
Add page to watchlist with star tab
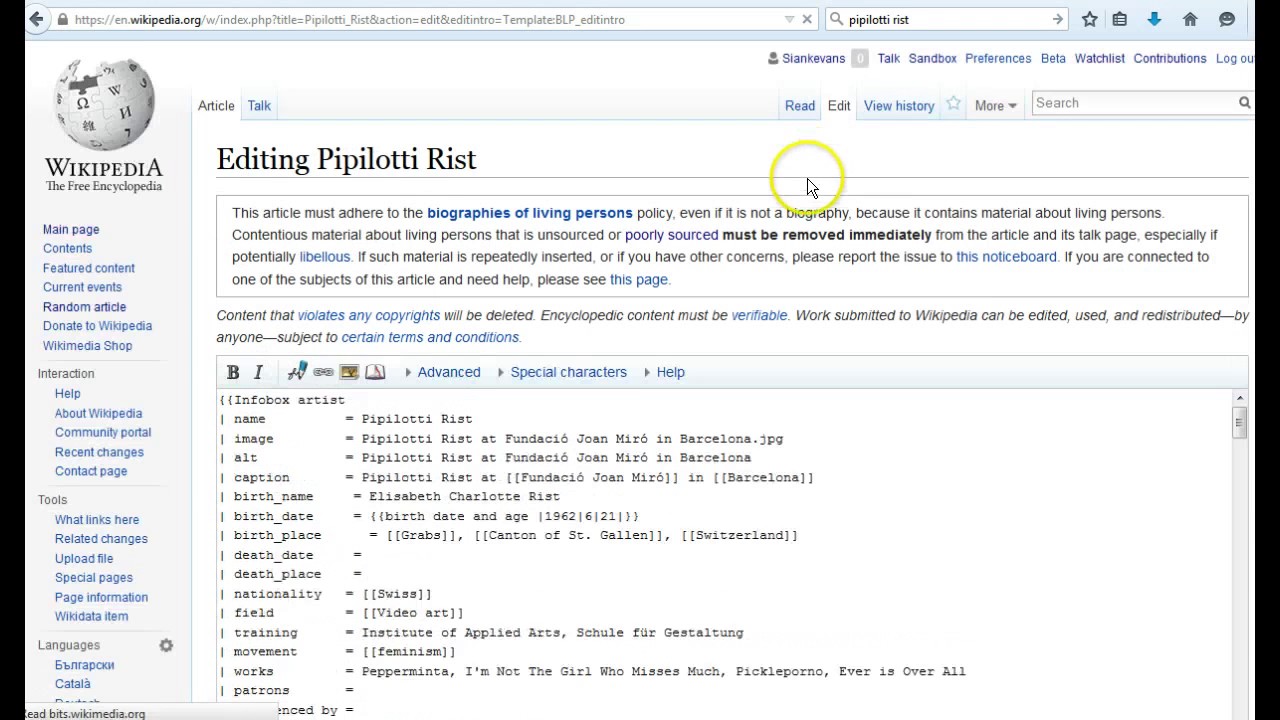954,104
